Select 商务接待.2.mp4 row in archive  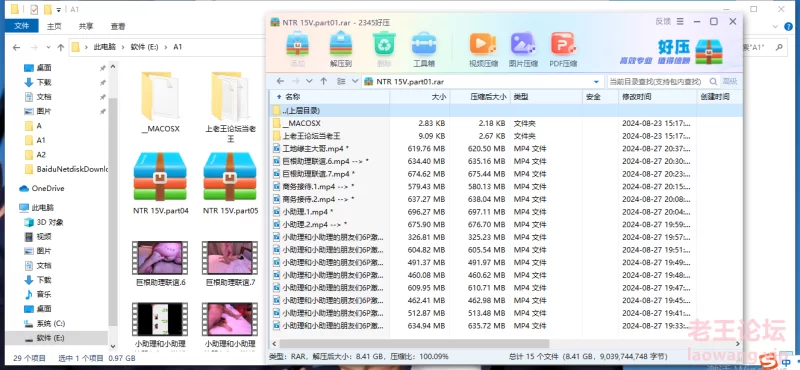pyautogui.click(x=505, y=199)
